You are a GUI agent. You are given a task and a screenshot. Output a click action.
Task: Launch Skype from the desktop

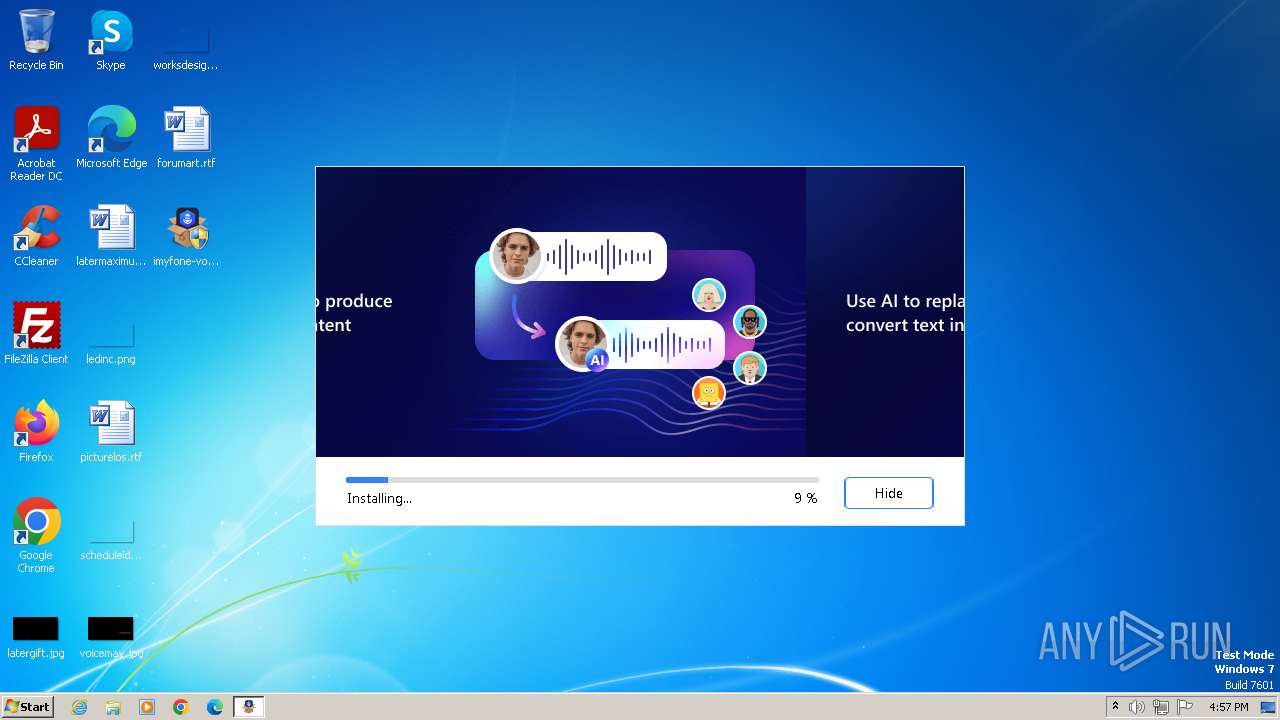point(111,40)
